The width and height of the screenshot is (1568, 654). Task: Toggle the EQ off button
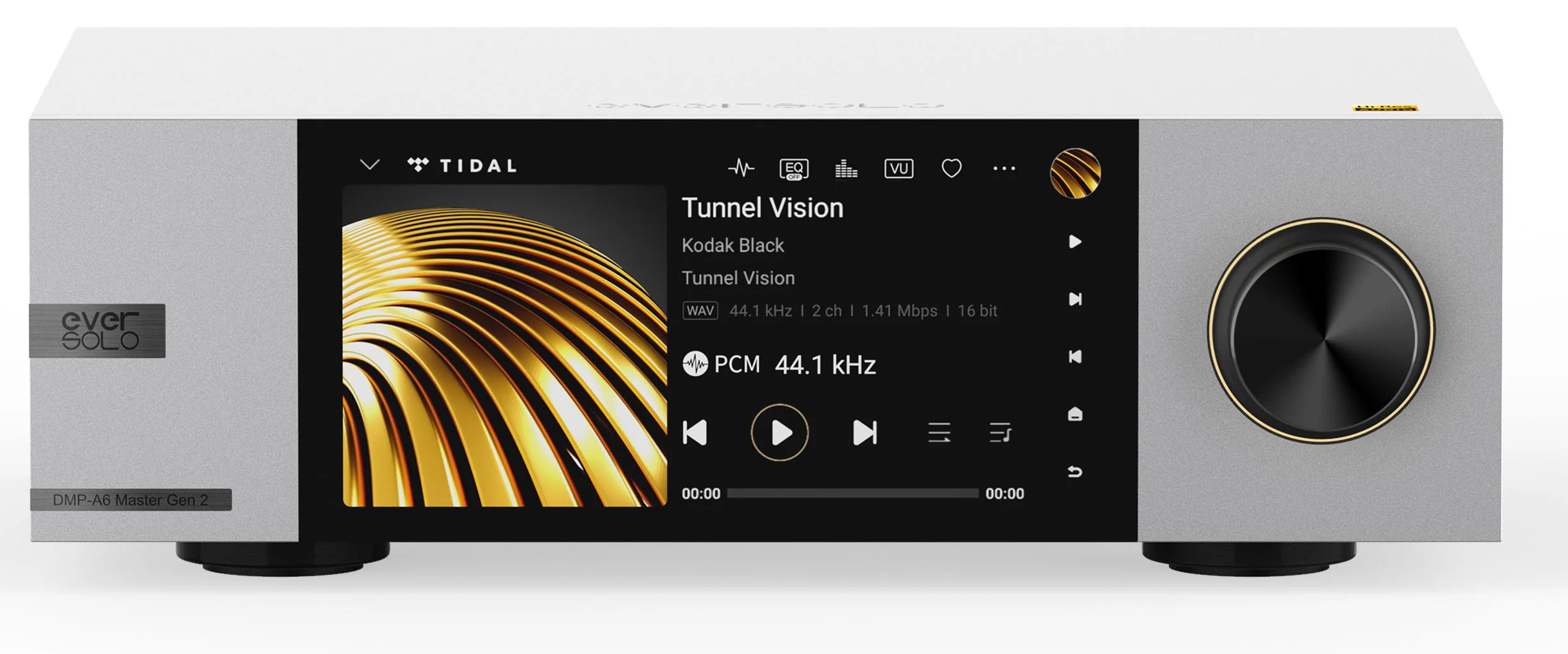pyautogui.click(x=794, y=169)
